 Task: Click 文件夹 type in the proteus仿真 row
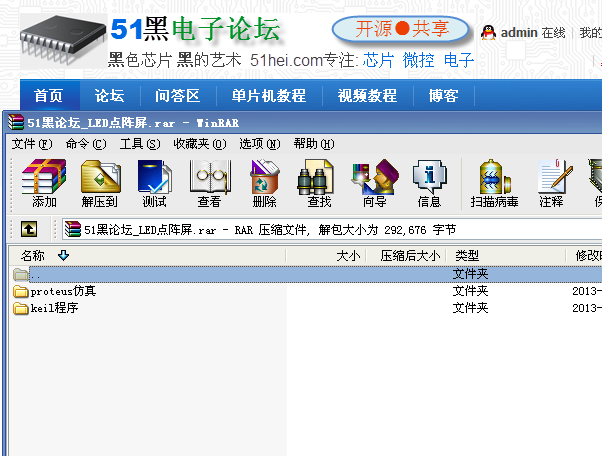(470, 291)
